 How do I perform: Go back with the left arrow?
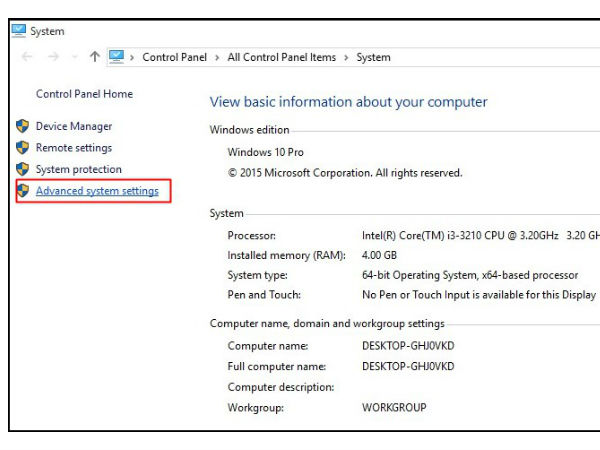[x=27, y=57]
